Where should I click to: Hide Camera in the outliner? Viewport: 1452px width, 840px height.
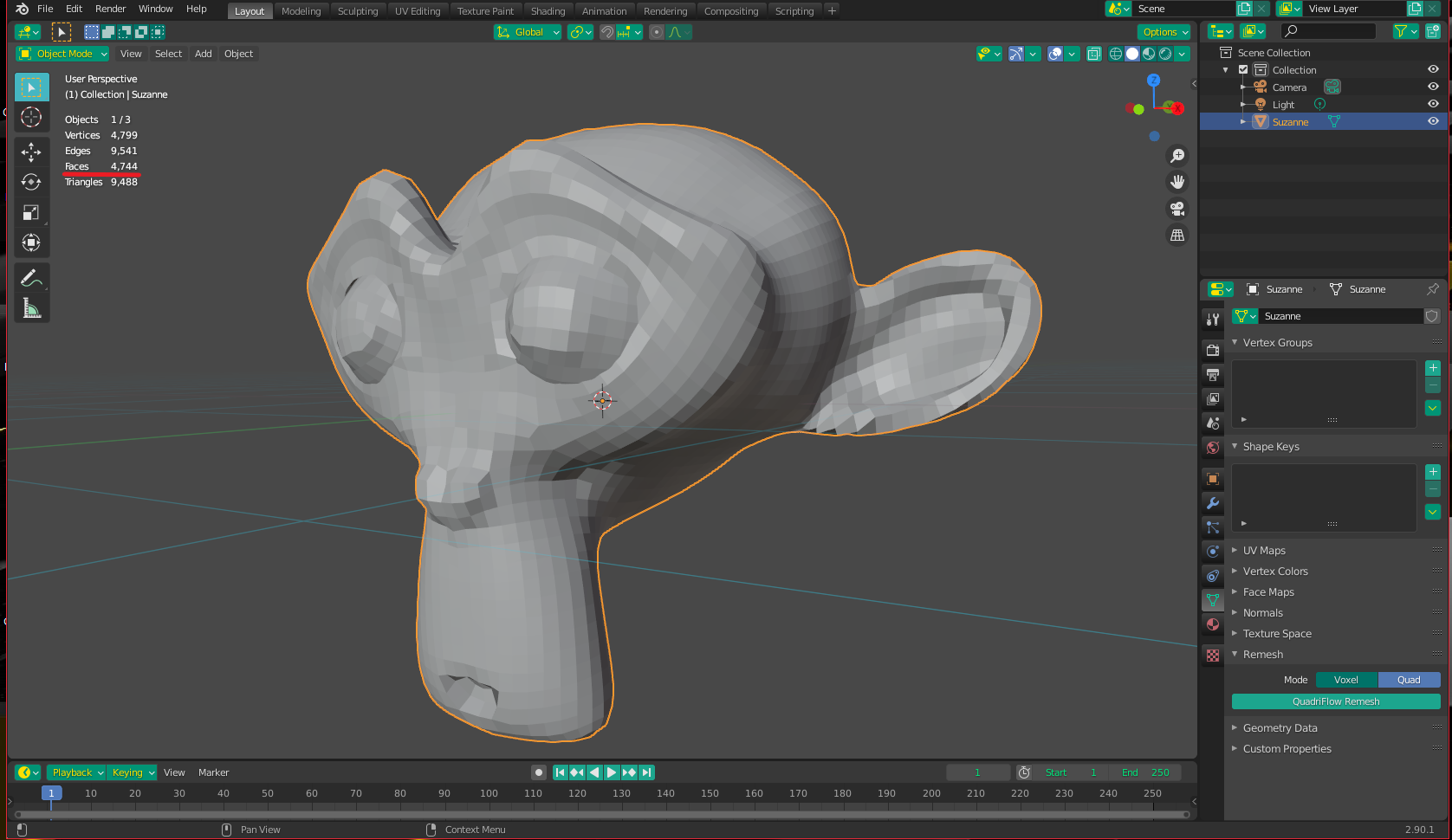click(x=1433, y=87)
